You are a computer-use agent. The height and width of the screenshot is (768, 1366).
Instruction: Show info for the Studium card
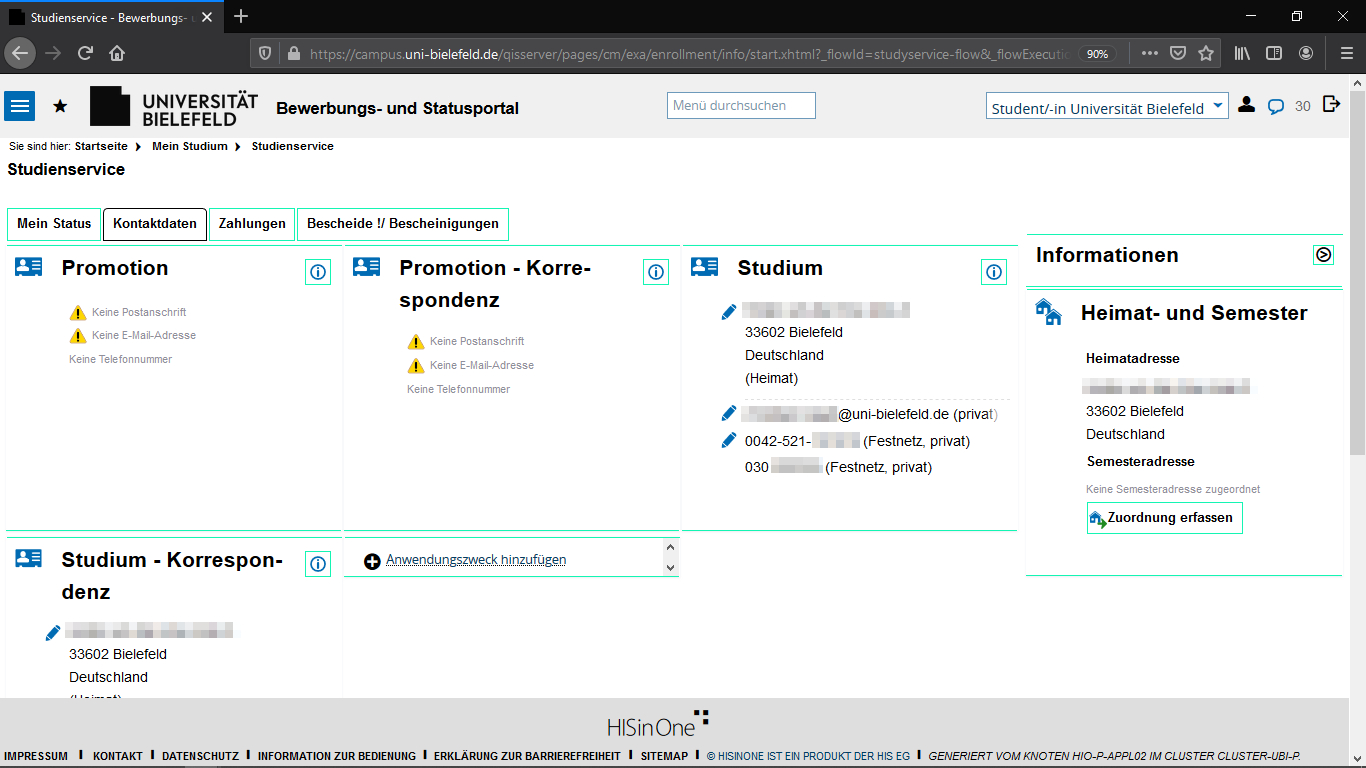994,272
